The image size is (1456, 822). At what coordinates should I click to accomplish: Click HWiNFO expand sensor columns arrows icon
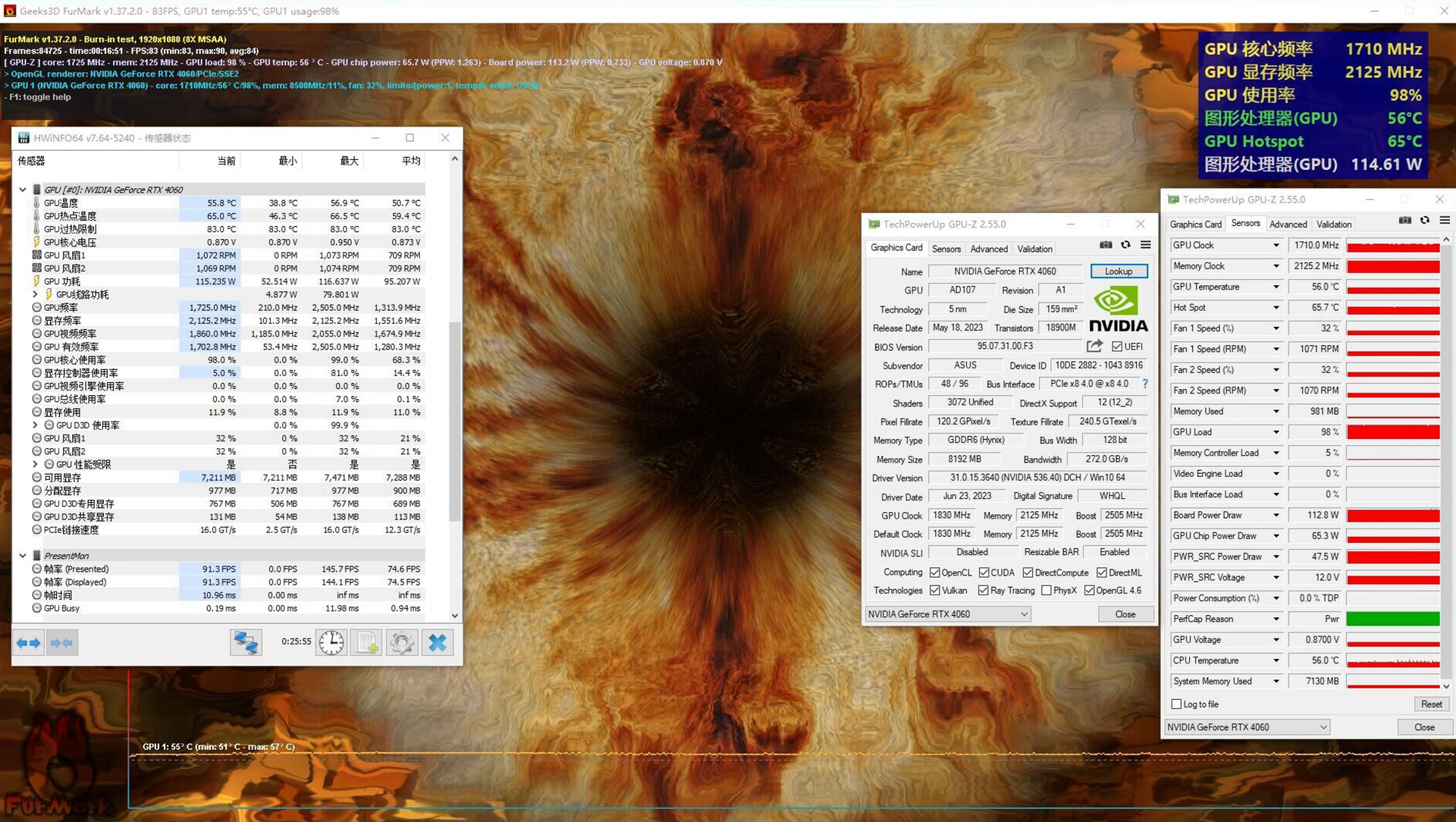(x=28, y=643)
